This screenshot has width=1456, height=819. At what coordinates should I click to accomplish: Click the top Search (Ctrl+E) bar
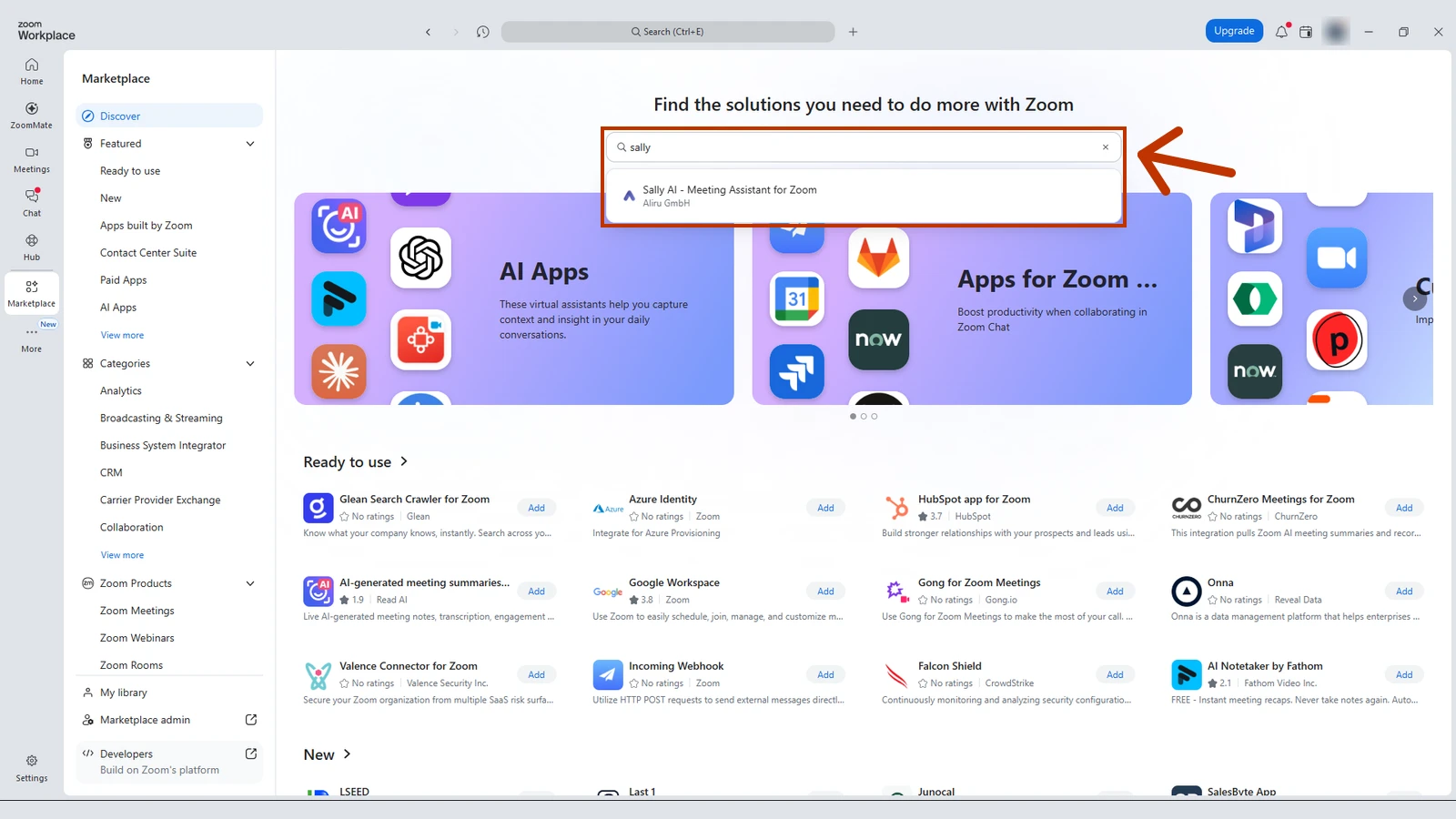[x=668, y=32]
